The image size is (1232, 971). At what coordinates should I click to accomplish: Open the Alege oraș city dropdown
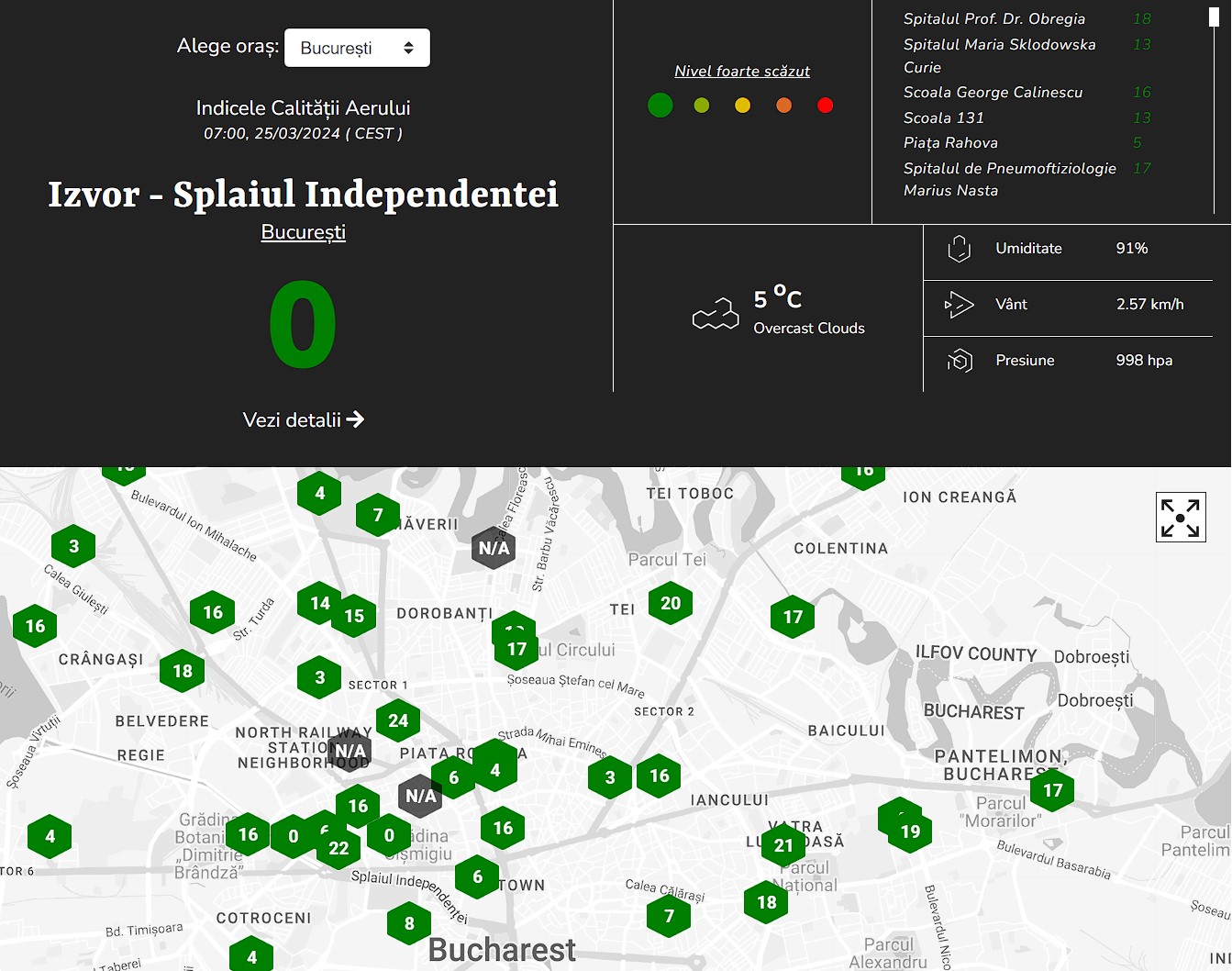(x=357, y=48)
